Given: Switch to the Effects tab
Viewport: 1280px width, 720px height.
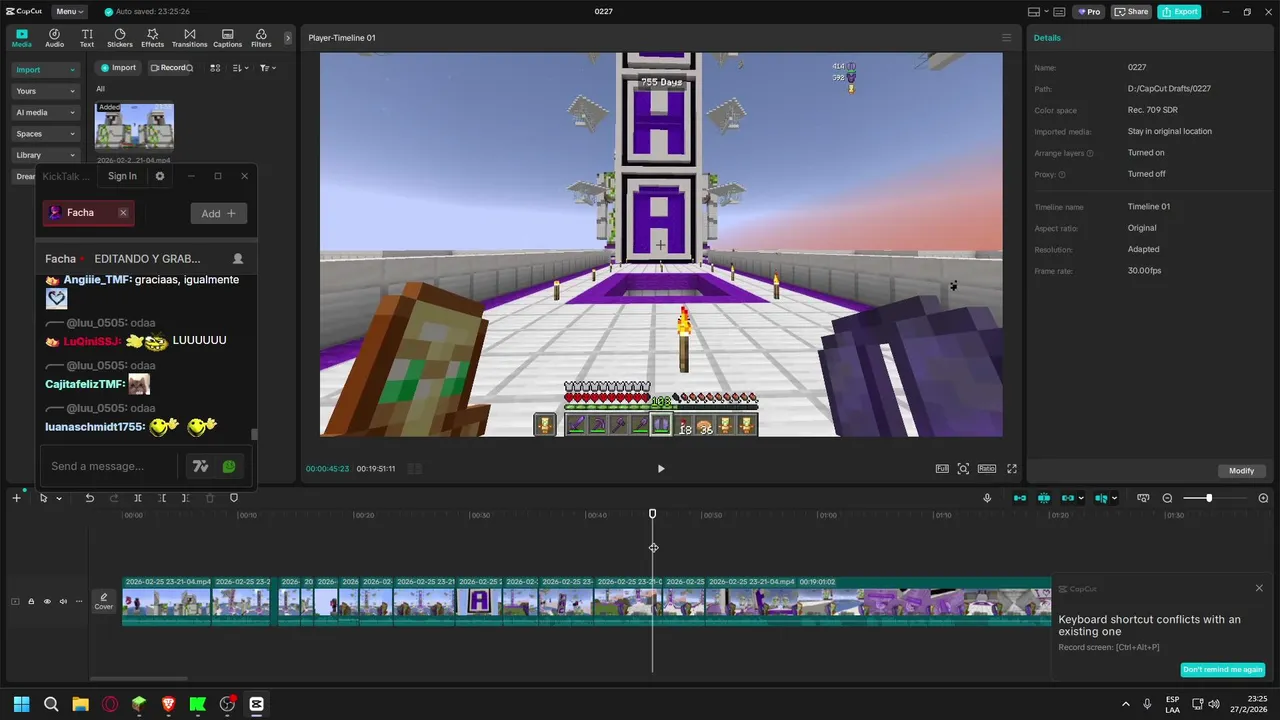Looking at the screenshot, I should point(152,38).
